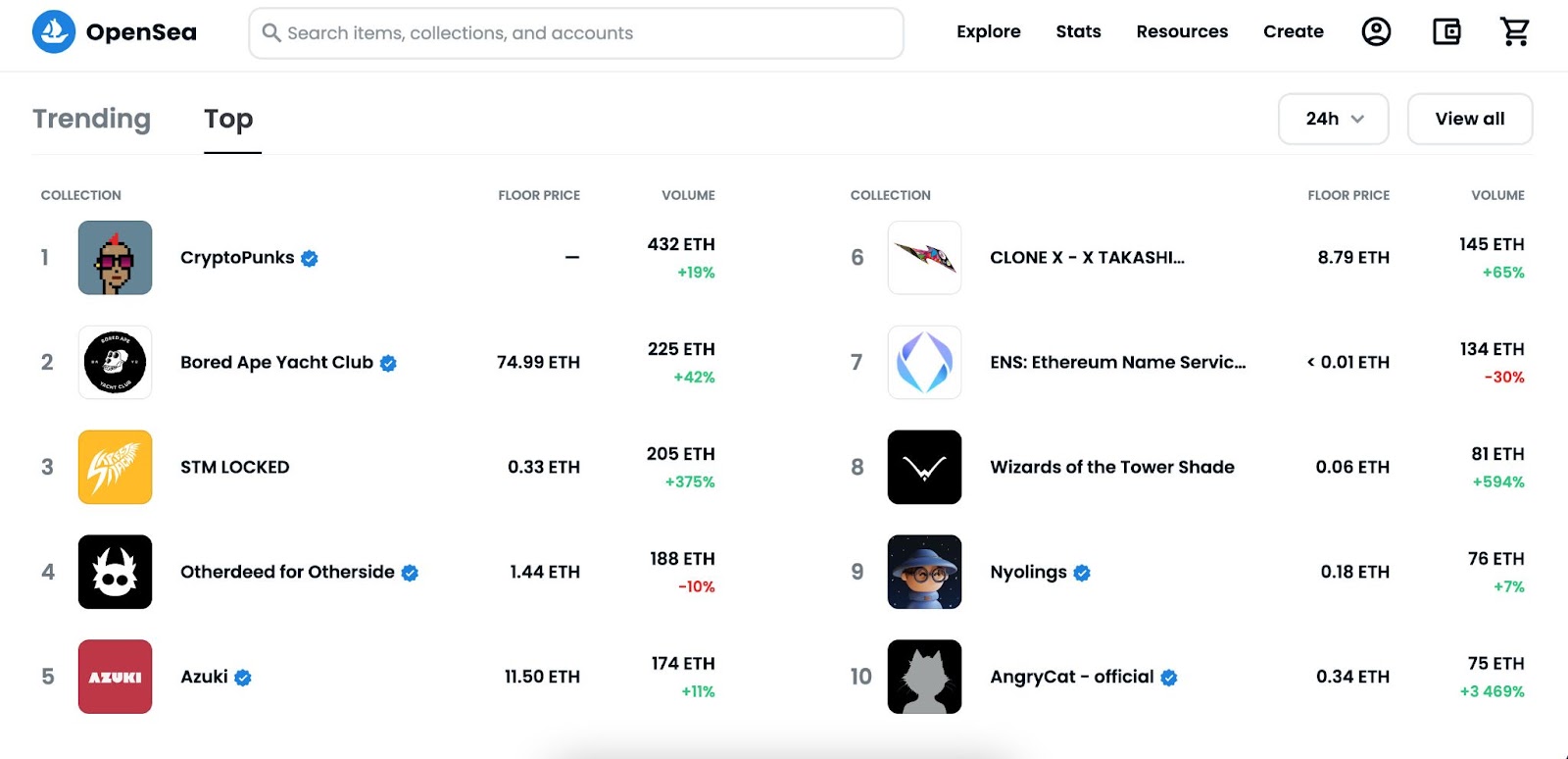Open the wallet icon
The width and height of the screenshot is (1568, 759).
click(1446, 32)
